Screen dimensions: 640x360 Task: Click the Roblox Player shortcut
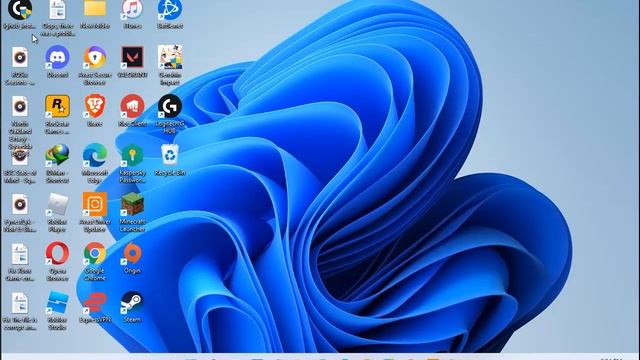coord(57,212)
